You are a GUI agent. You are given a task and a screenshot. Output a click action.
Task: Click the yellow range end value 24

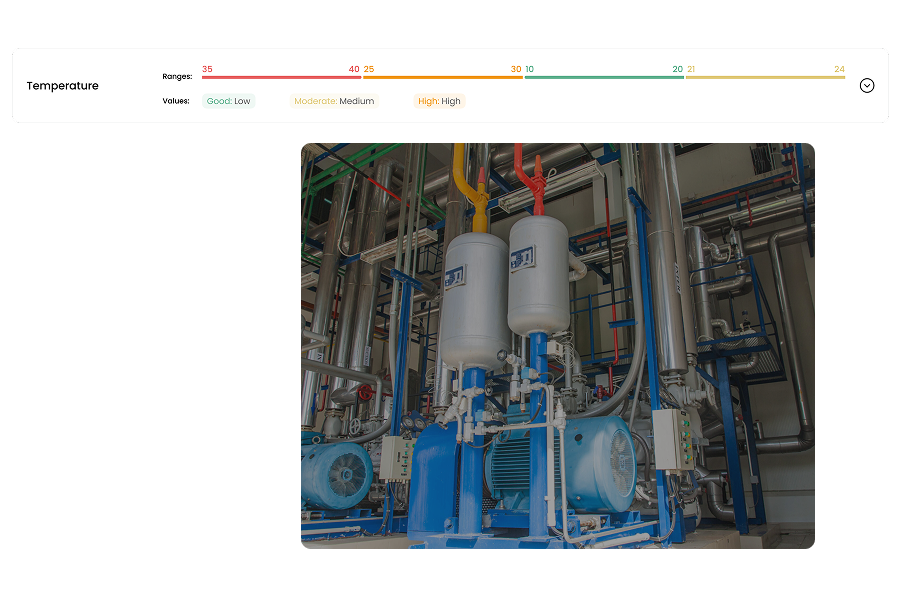(x=839, y=69)
